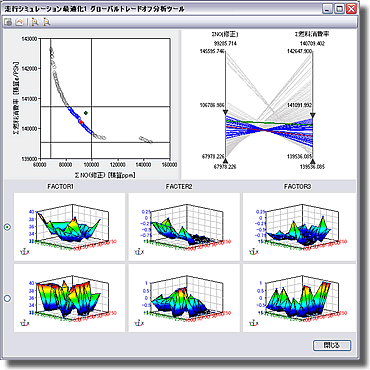Viewport: 370px width, 370px height.
Task: Click the left magnifier icon in the toolbar
Action: point(34,22)
